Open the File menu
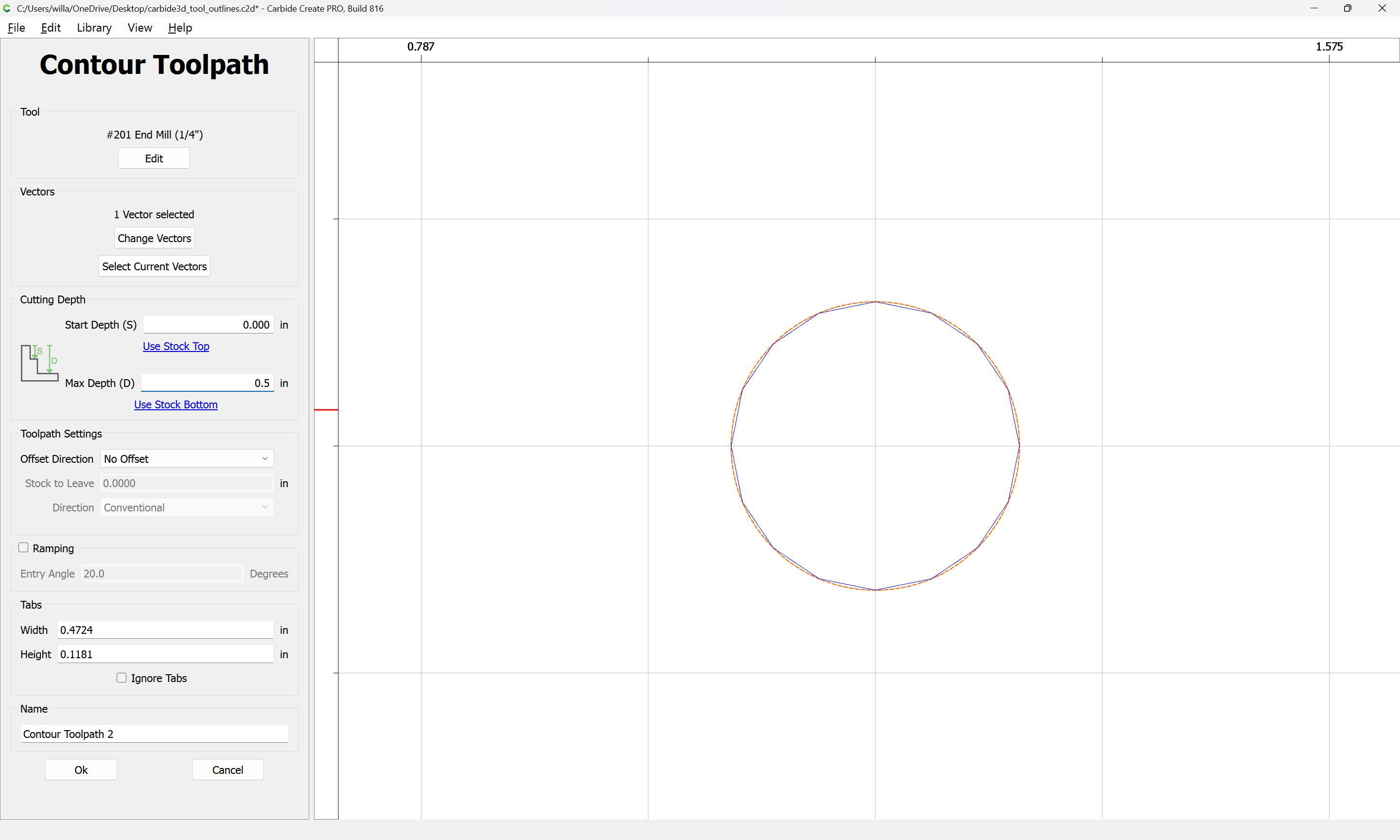Image resolution: width=1400 pixels, height=840 pixels. click(16, 28)
